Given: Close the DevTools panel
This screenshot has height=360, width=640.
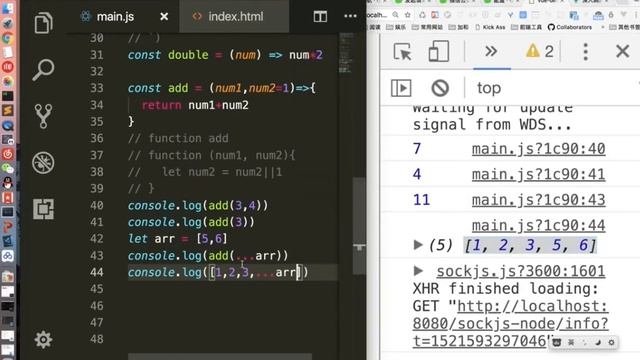Looking at the screenshot, I should click(622, 51).
